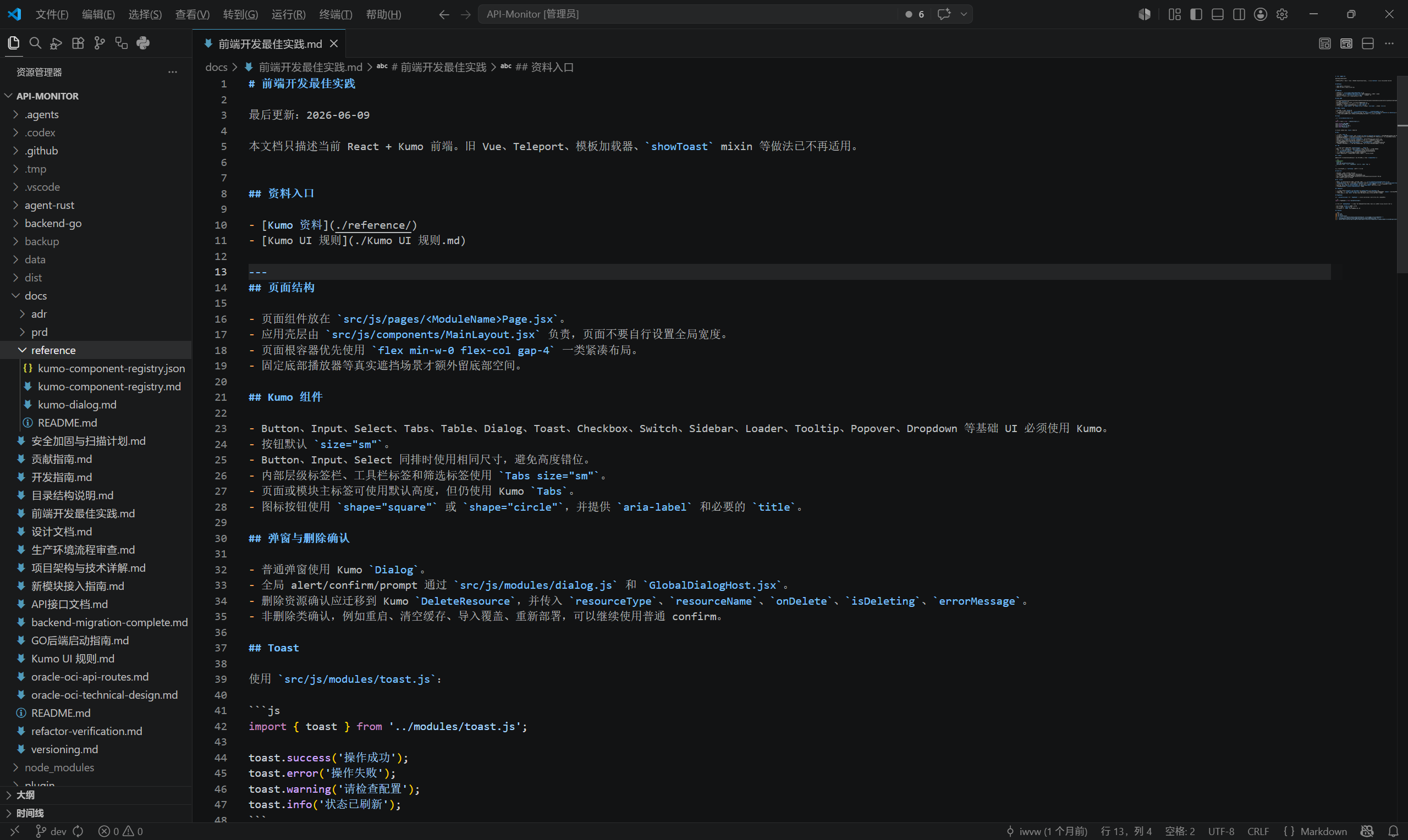1408x840 pixels.
Task: Open the errors and warnings indicator
Action: pyautogui.click(x=120, y=831)
